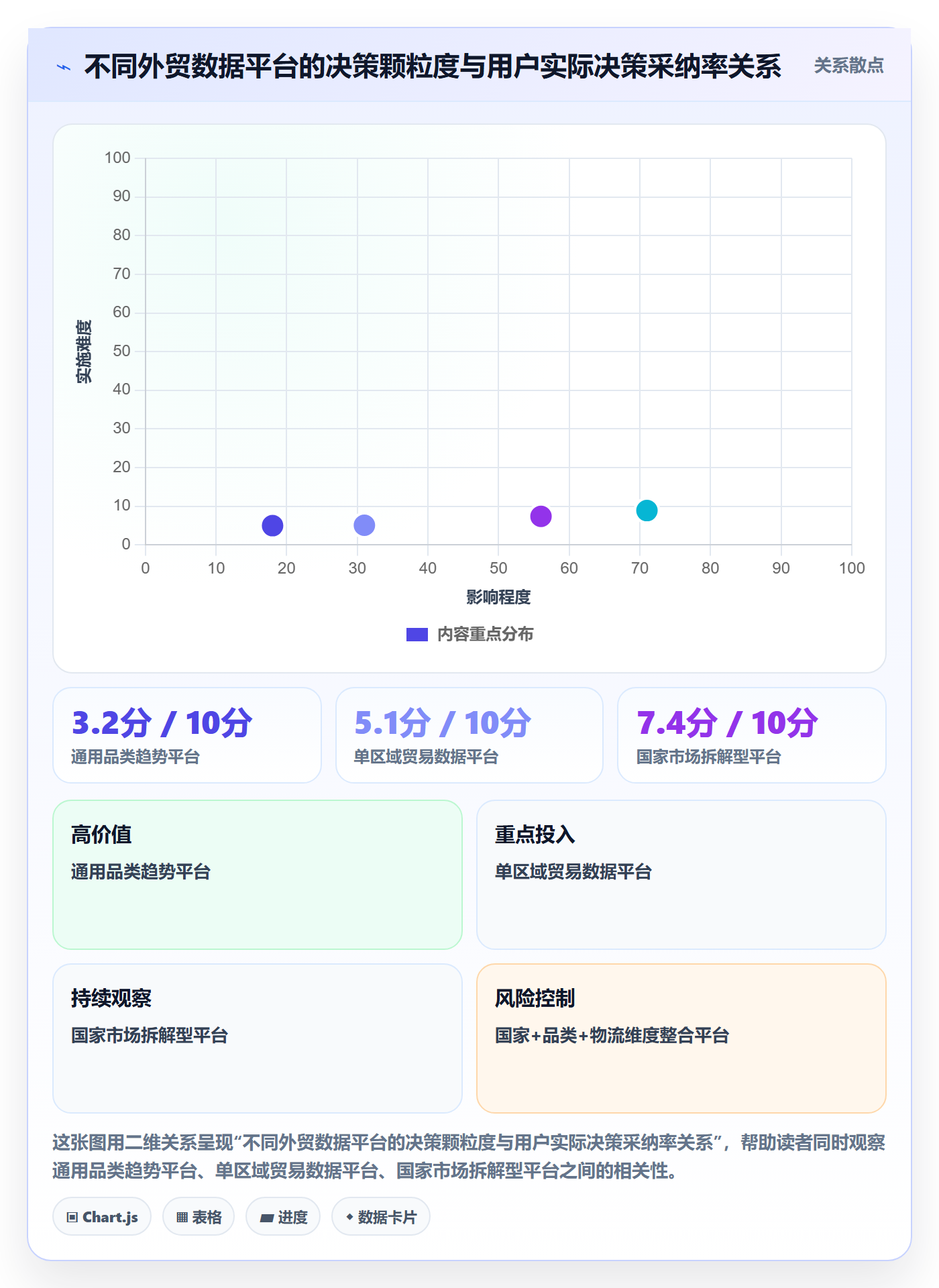Click the Chart.js tag chip

[x=102, y=1217]
